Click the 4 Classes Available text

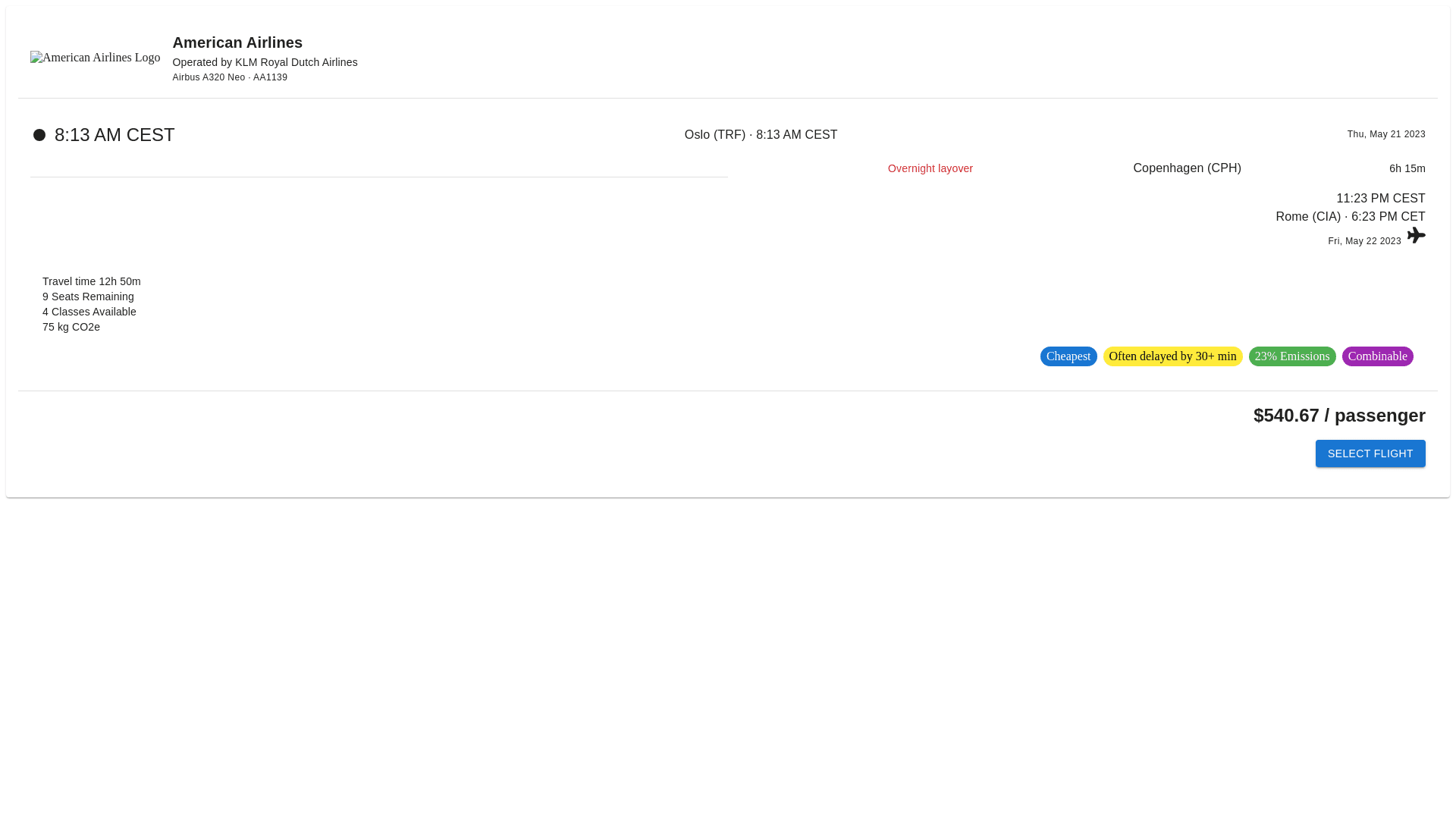pyautogui.click(x=89, y=312)
